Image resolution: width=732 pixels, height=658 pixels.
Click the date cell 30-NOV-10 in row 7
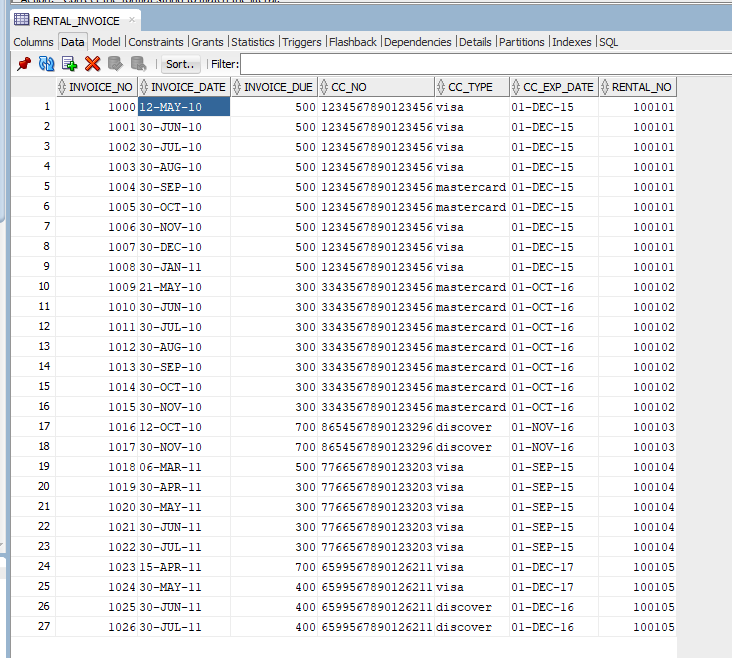(x=184, y=227)
